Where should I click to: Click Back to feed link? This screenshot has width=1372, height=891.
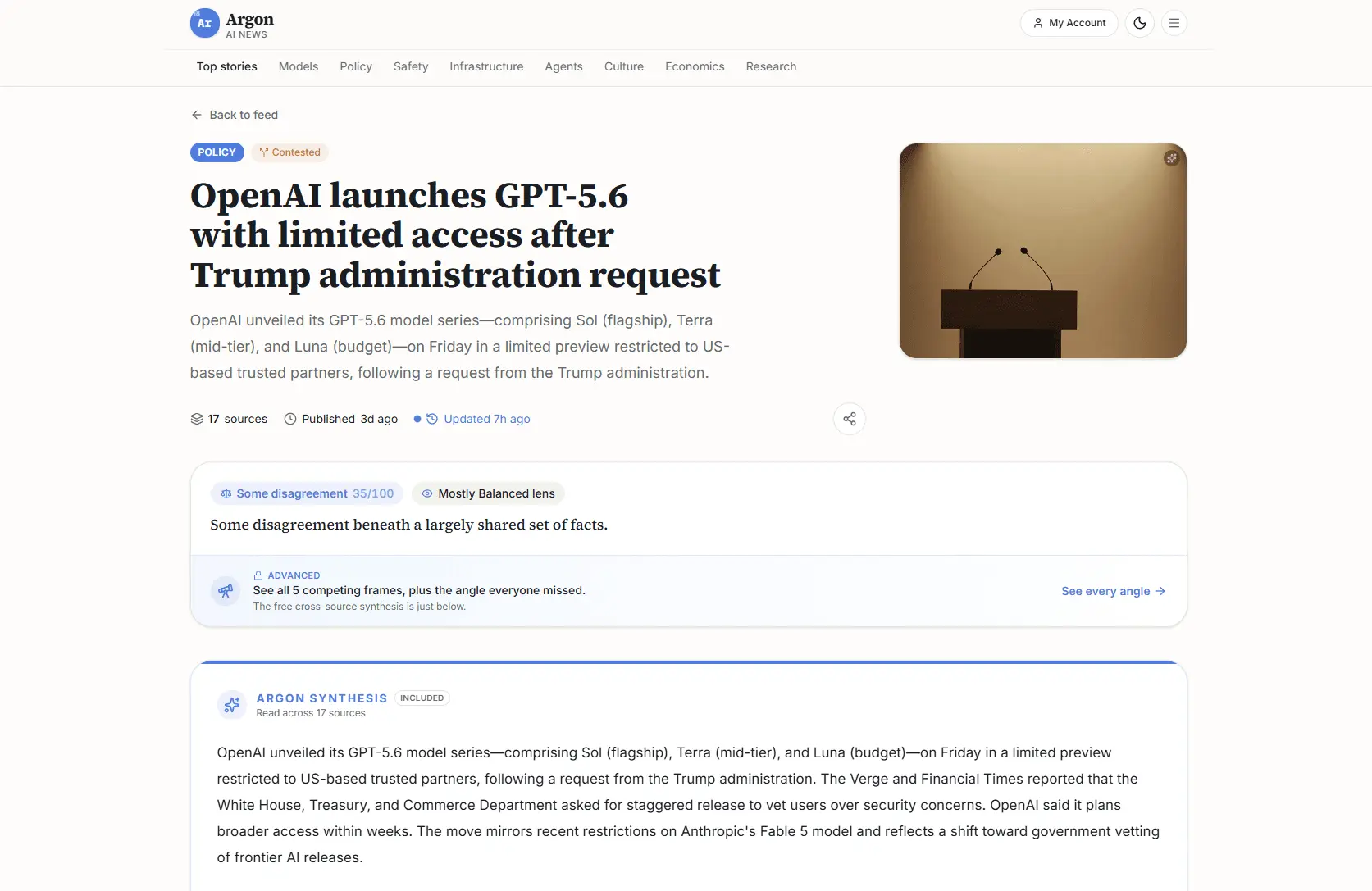pyautogui.click(x=235, y=115)
